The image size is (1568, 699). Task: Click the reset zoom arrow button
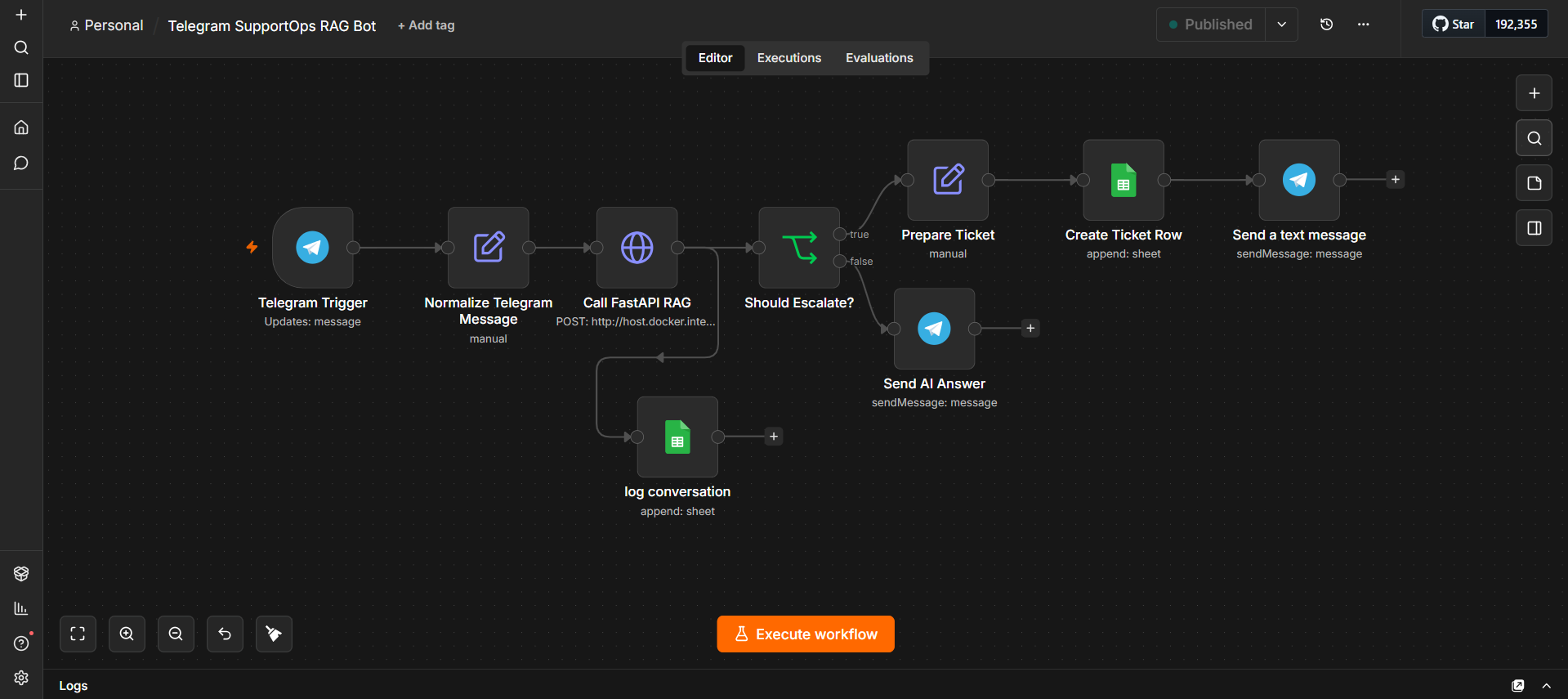tap(225, 634)
